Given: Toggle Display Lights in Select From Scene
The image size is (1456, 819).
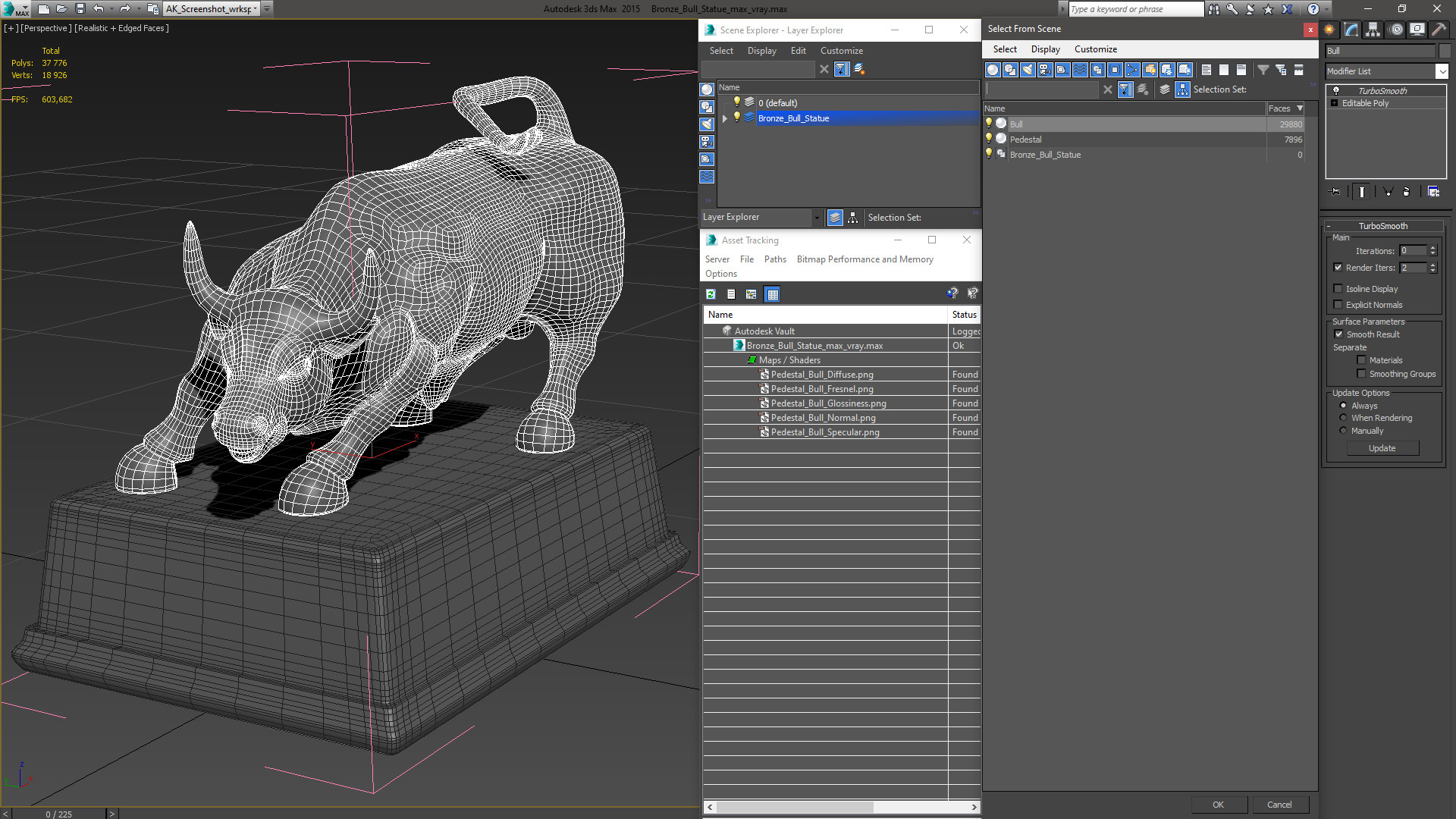Looking at the screenshot, I should coord(1028,70).
